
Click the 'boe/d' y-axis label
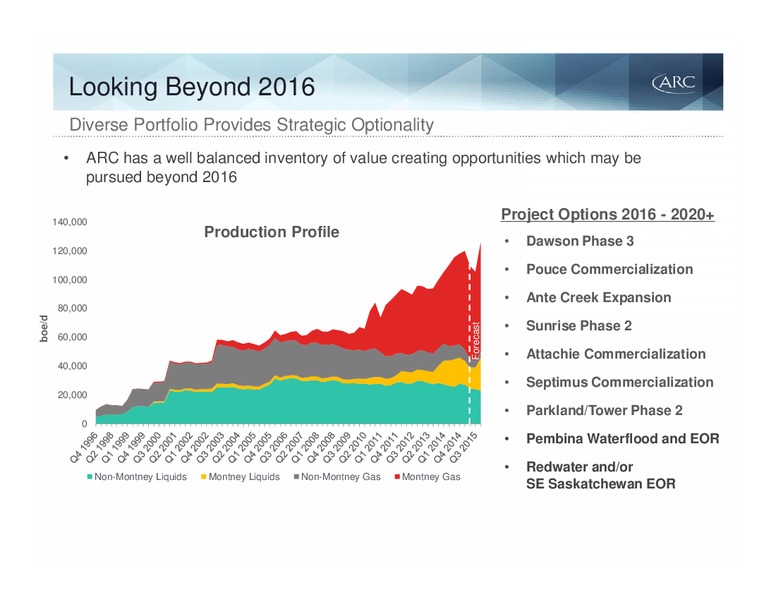[44, 328]
